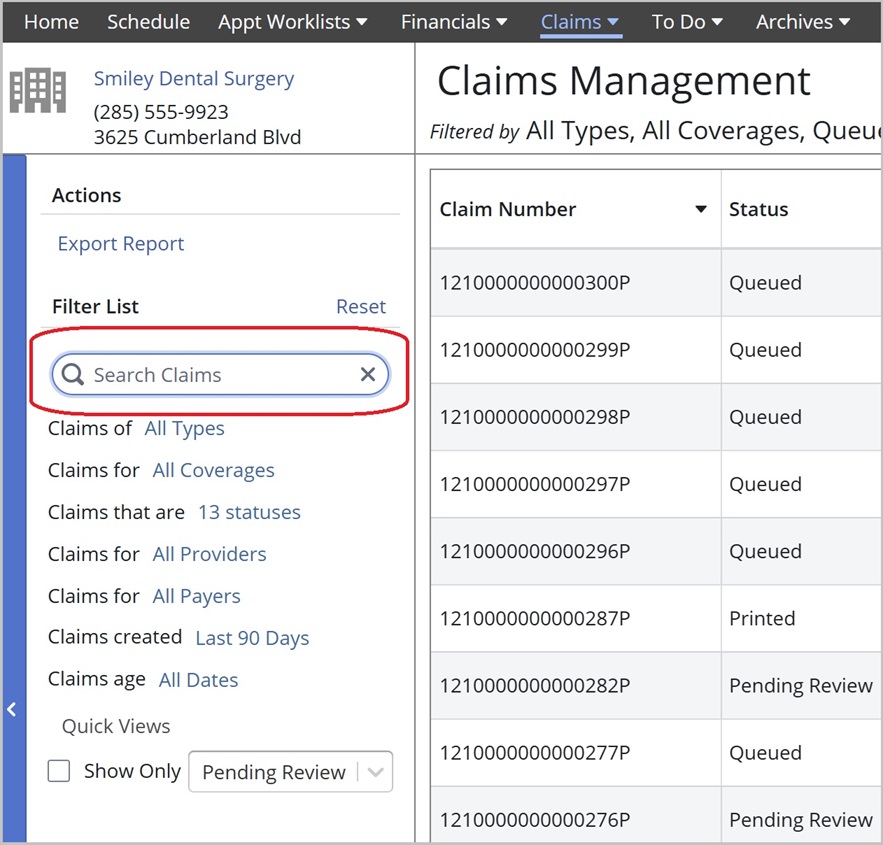Expand the Financials dropdown menu
The image size is (883, 845).
tap(454, 22)
